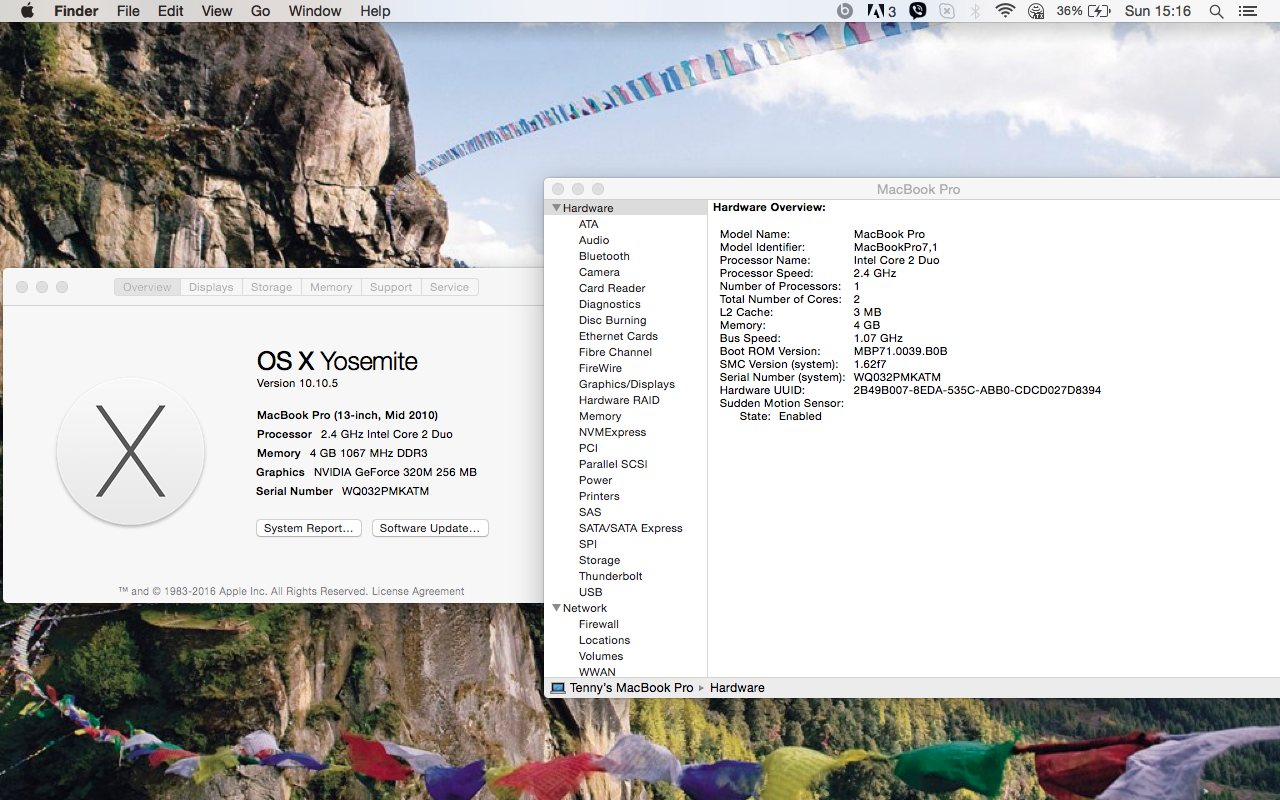The image size is (1280, 800).
Task: Click the battery 36% indicator
Action: [x=1084, y=11]
